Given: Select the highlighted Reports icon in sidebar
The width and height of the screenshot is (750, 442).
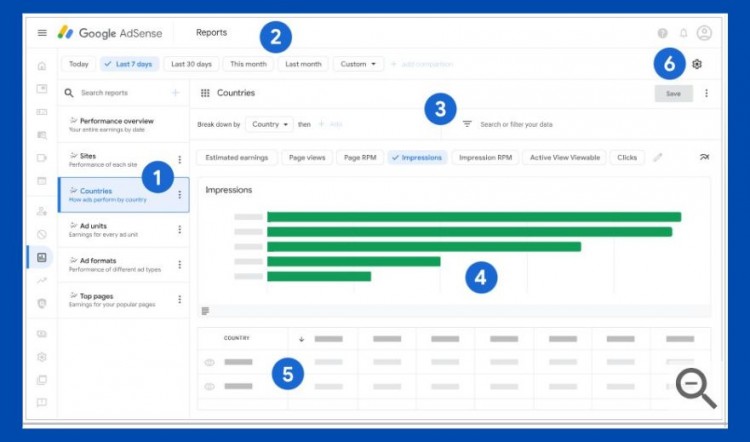Looking at the screenshot, I should click(42, 257).
